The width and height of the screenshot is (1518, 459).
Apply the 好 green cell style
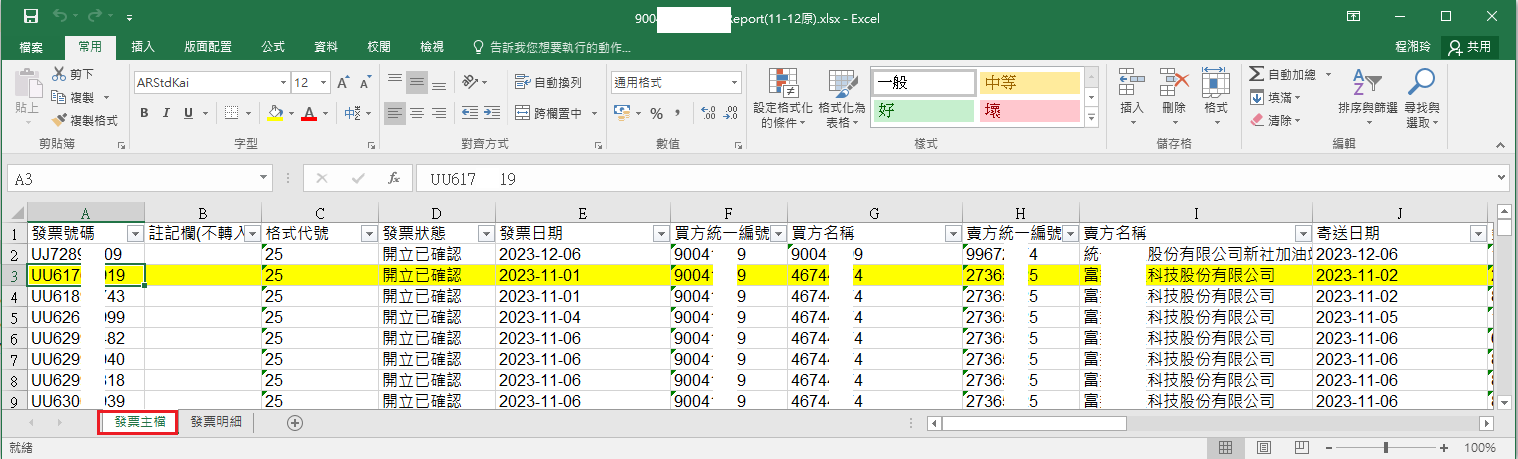(x=922, y=111)
